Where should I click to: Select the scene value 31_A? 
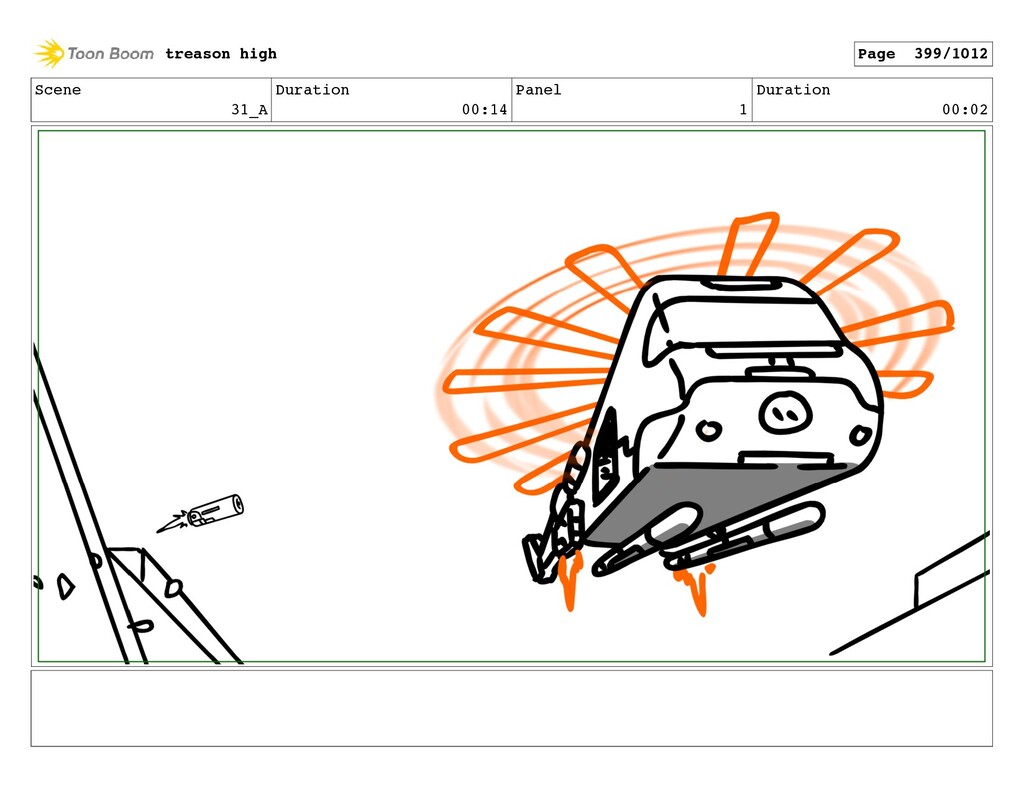click(x=249, y=110)
